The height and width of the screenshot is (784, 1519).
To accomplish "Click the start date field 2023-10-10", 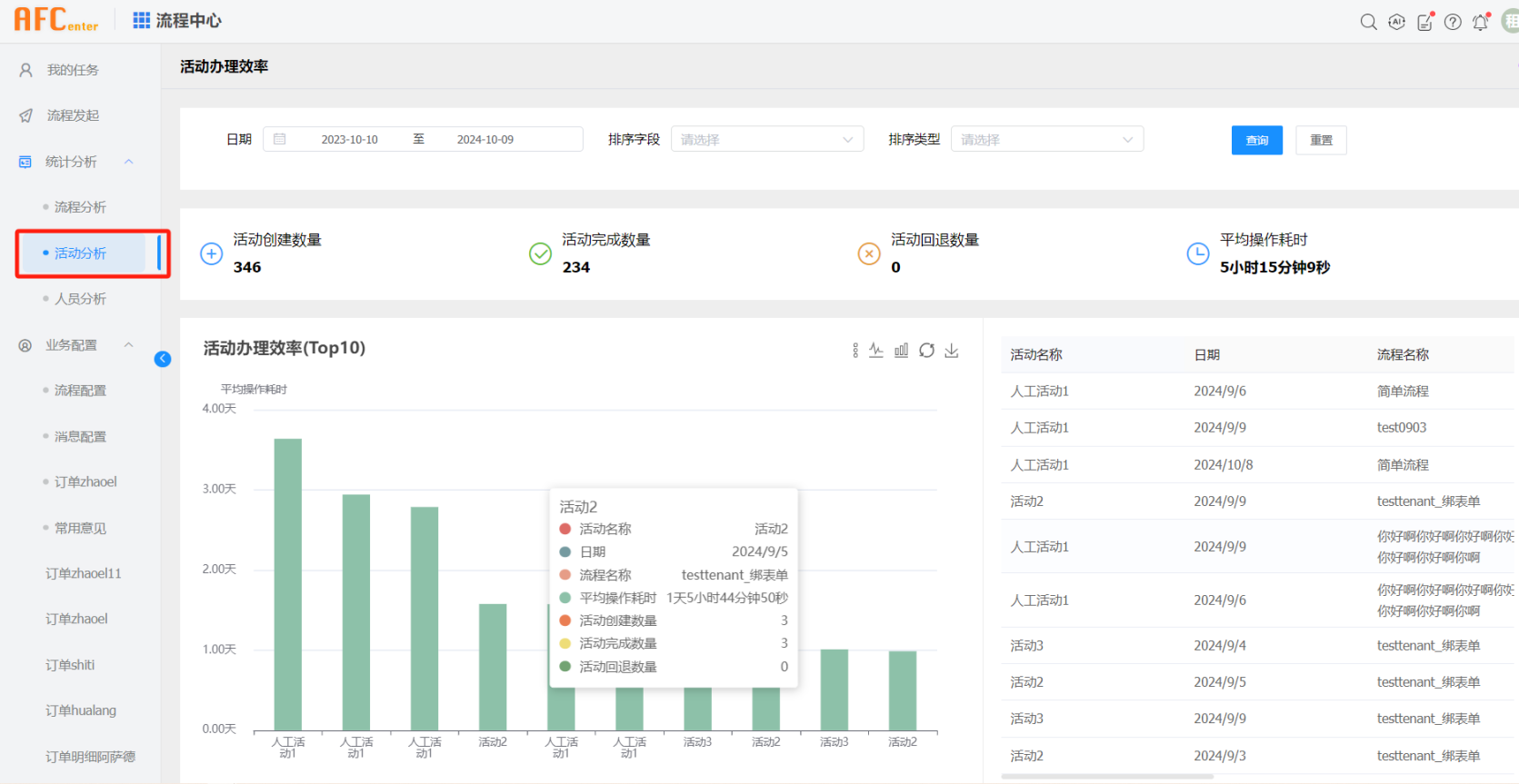I will pos(349,140).
